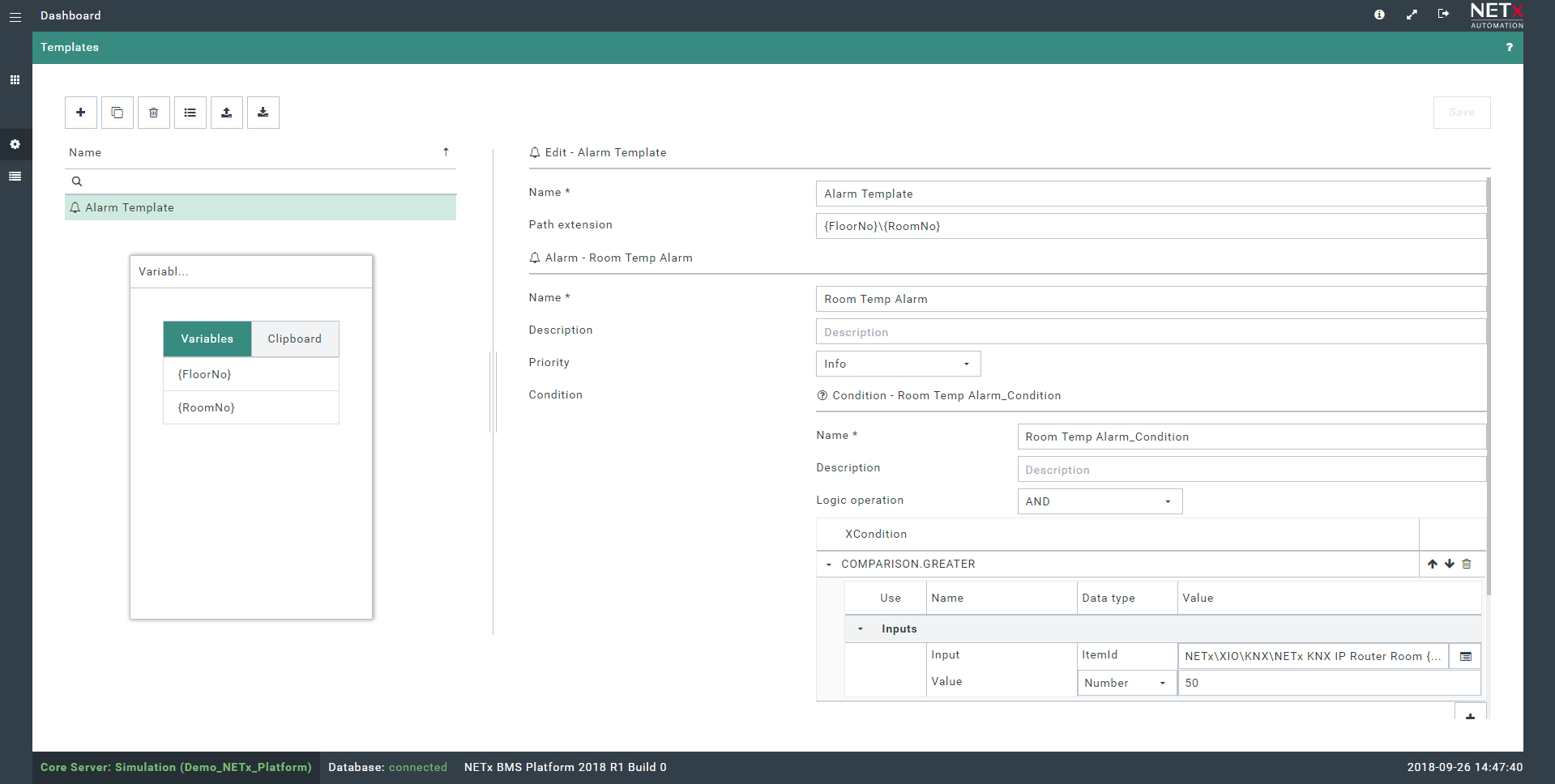Image resolution: width=1555 pixels, height=784 pixels.
Task: Sort templates with the Name arrow
Action: point(446,152)
